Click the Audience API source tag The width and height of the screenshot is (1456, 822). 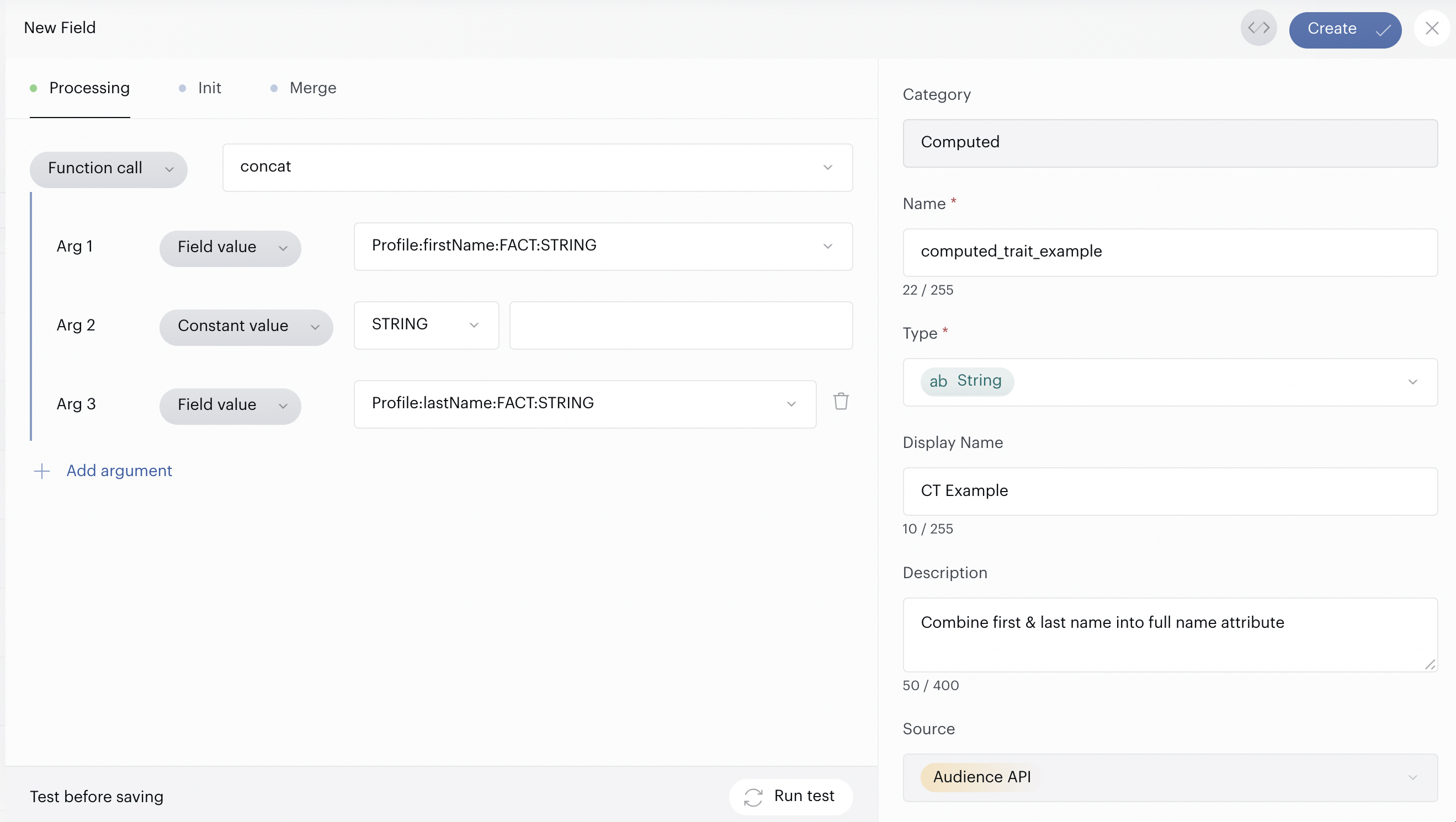tap(981, 777)
